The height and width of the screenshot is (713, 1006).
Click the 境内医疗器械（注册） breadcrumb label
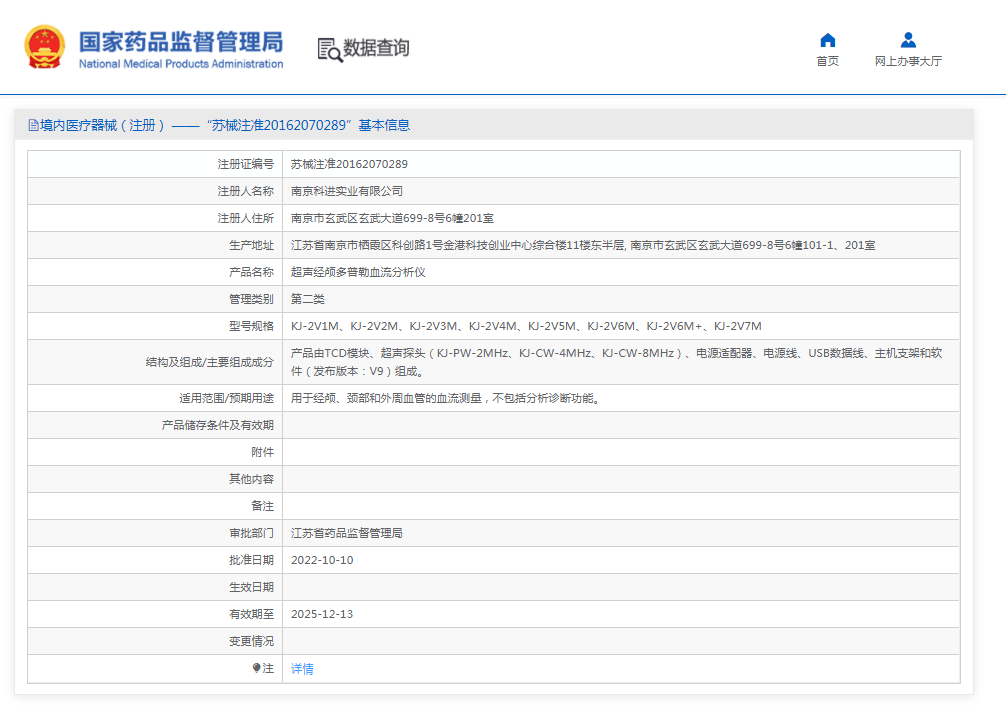[100, 125]
